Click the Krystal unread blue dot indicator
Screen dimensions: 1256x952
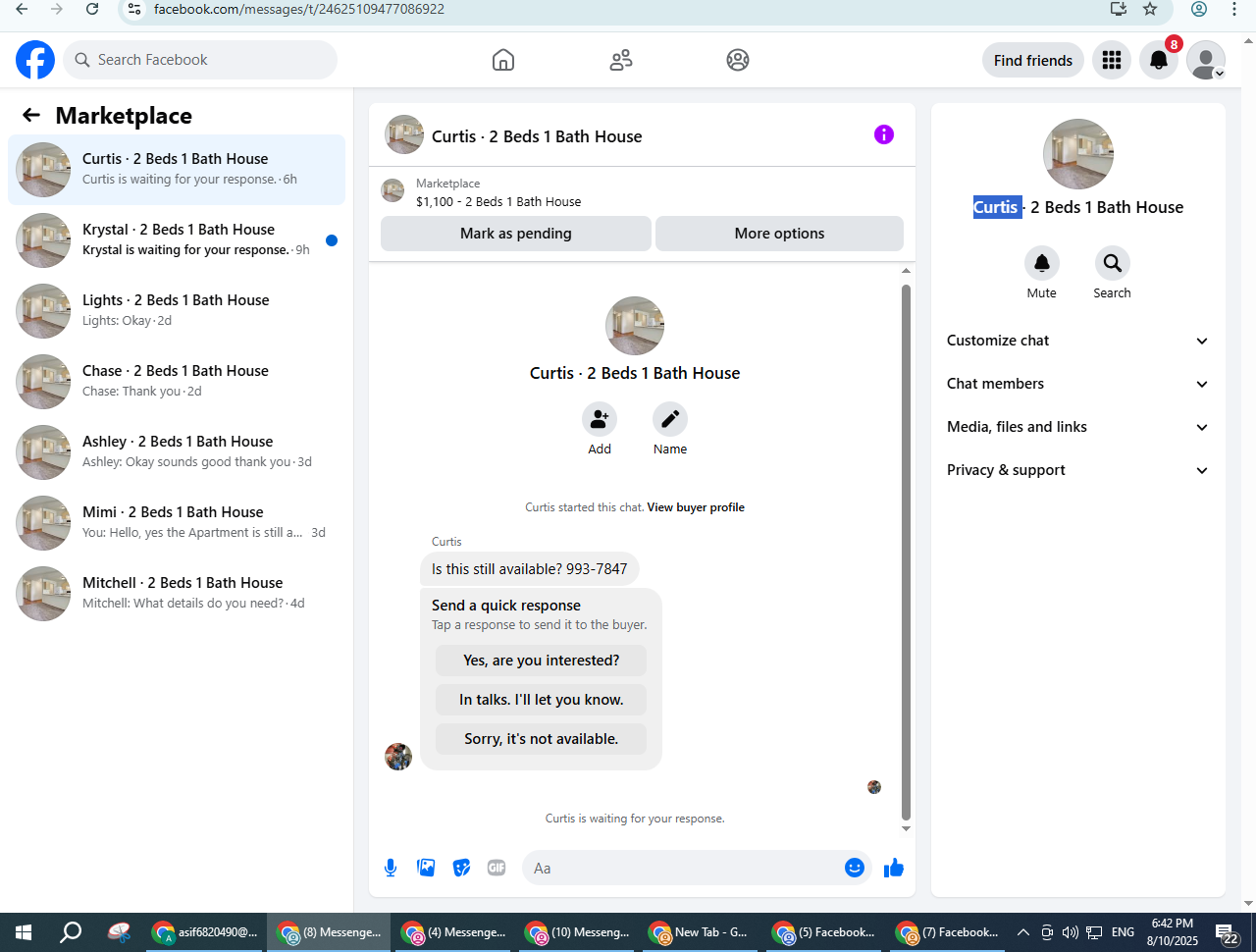332,240
